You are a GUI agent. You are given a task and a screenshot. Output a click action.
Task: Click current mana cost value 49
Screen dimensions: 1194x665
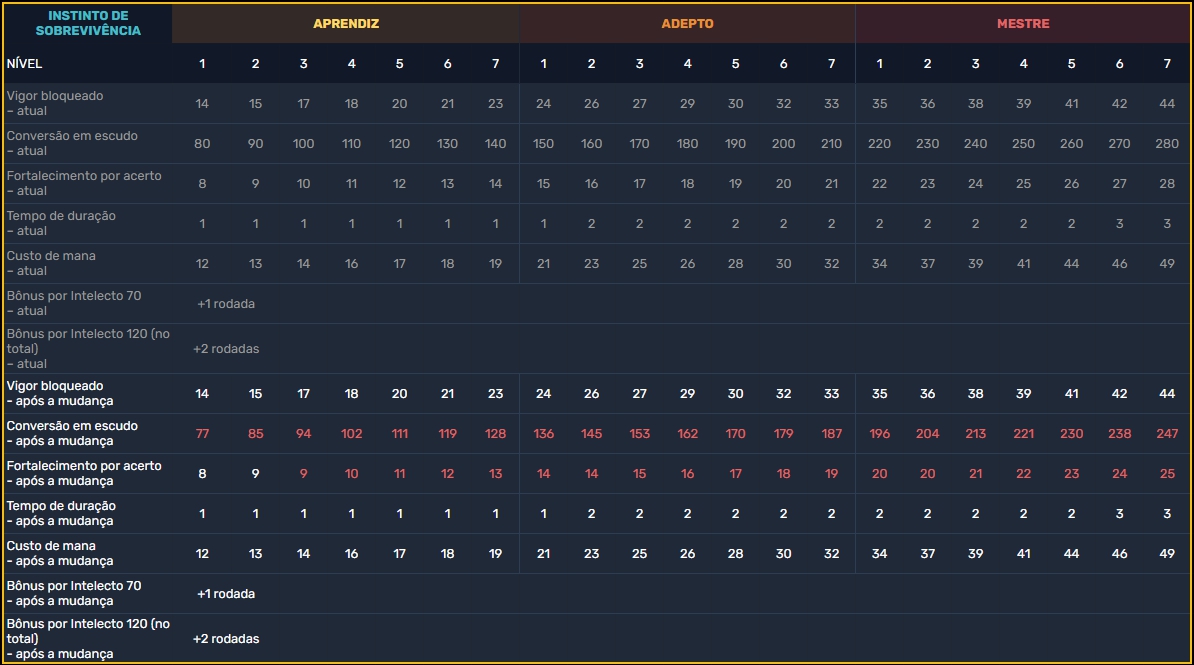click(x=1167, y=264)
